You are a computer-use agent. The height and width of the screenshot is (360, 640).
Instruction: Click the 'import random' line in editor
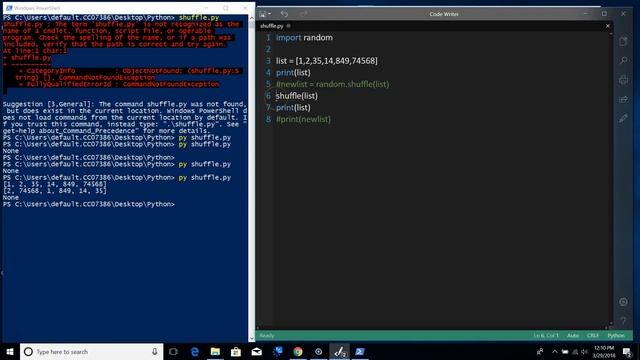click(x=304, y=38)
